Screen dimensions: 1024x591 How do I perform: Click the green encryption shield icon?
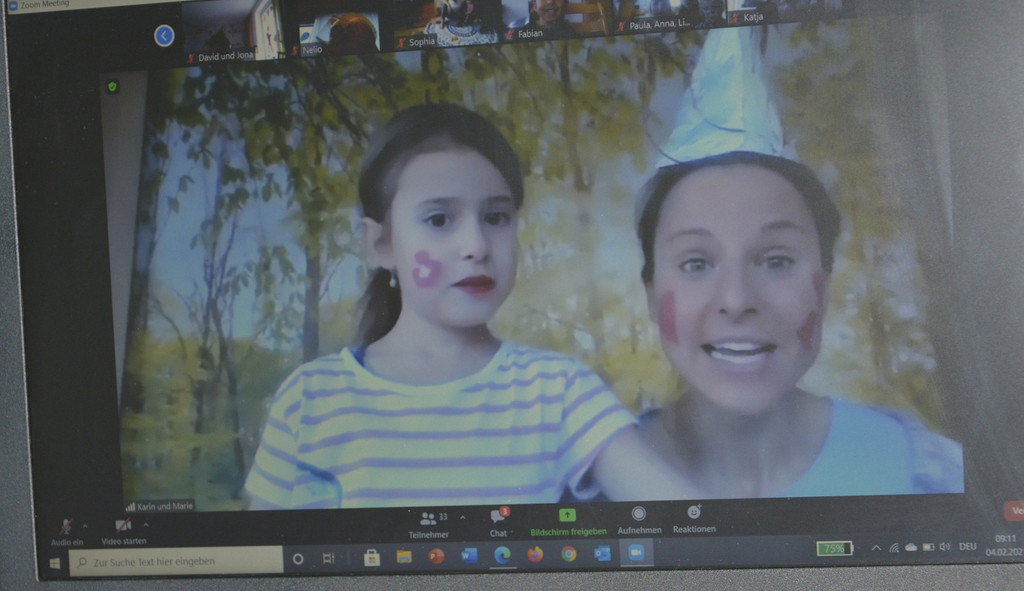click(x=112, y=86)
